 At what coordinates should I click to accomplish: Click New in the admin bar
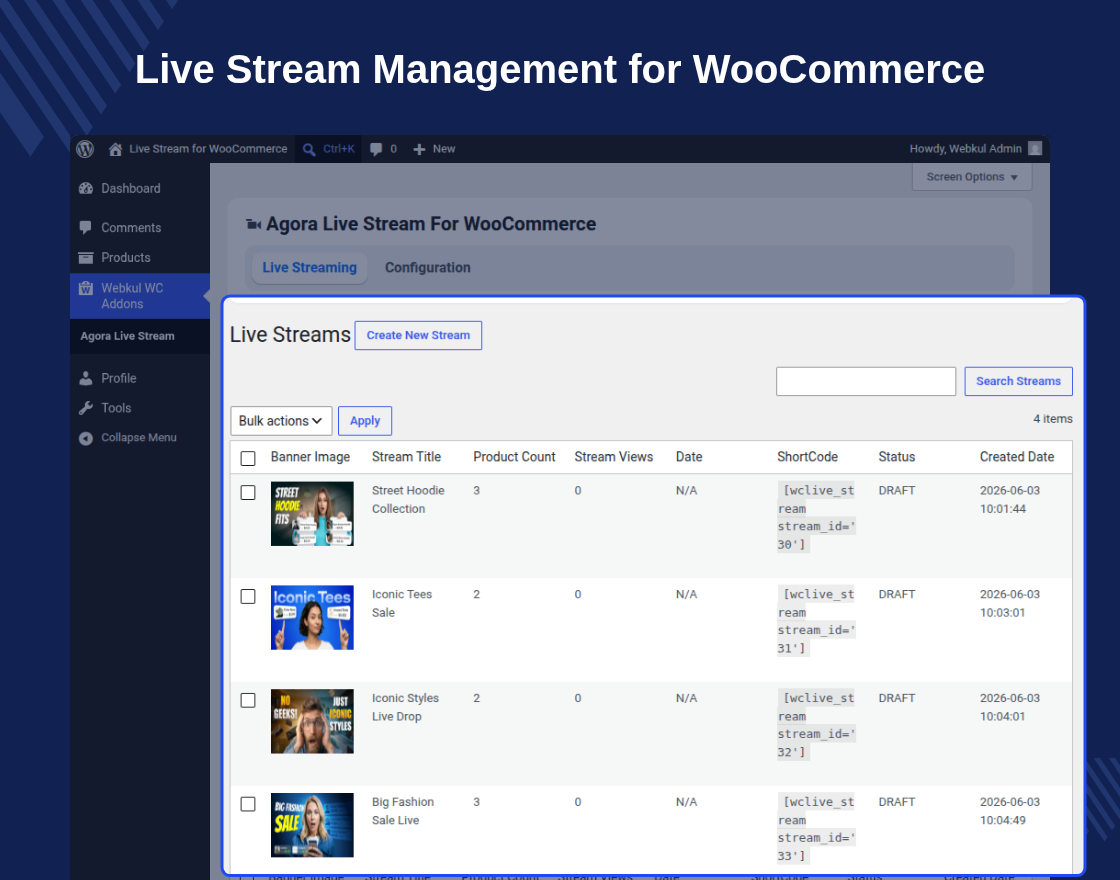(444, 149)
